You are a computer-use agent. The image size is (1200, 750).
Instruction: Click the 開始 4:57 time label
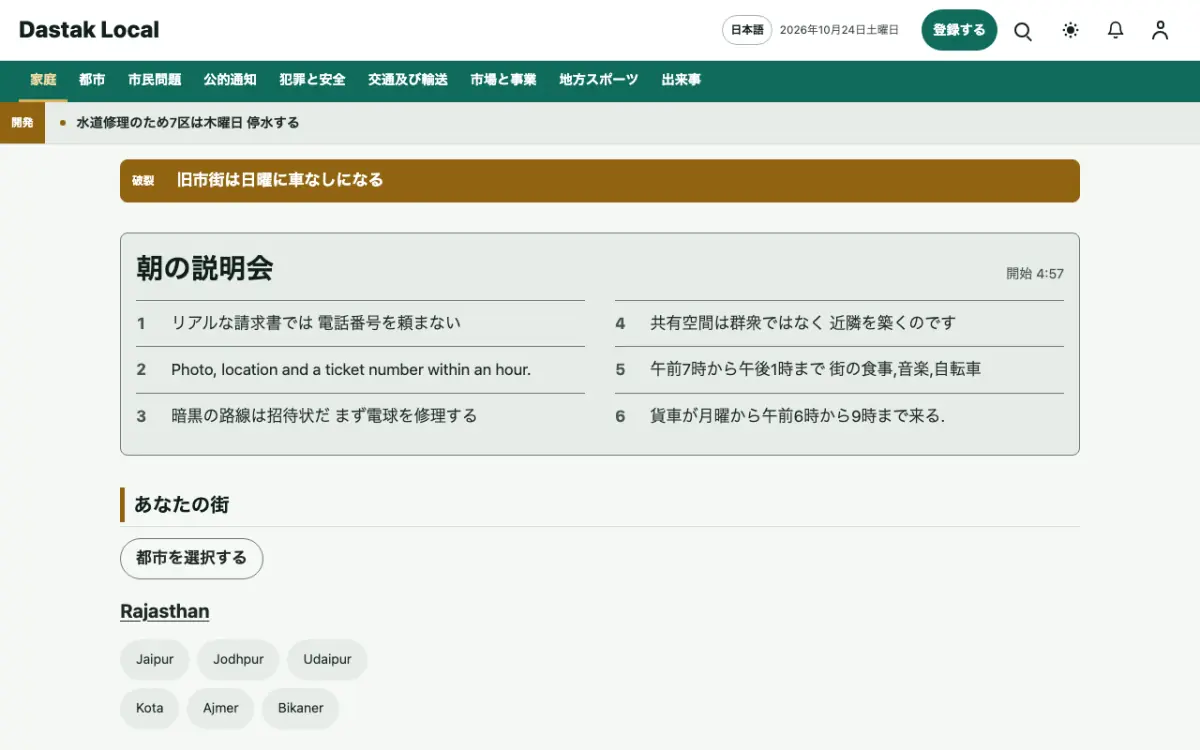click(1035, 273)
